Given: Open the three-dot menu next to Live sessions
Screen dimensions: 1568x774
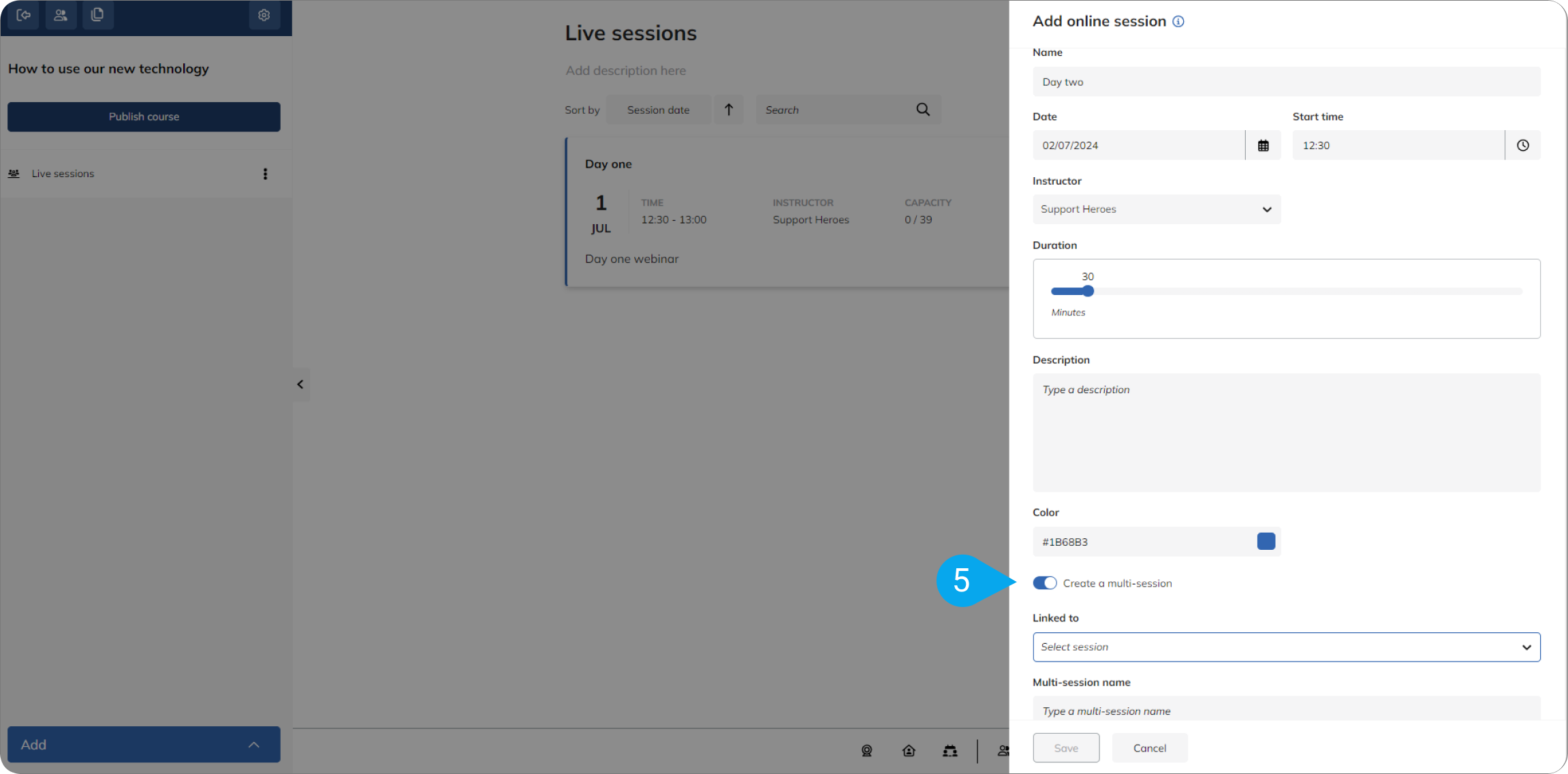Looking at the screenshot, I should pos(266,174).
